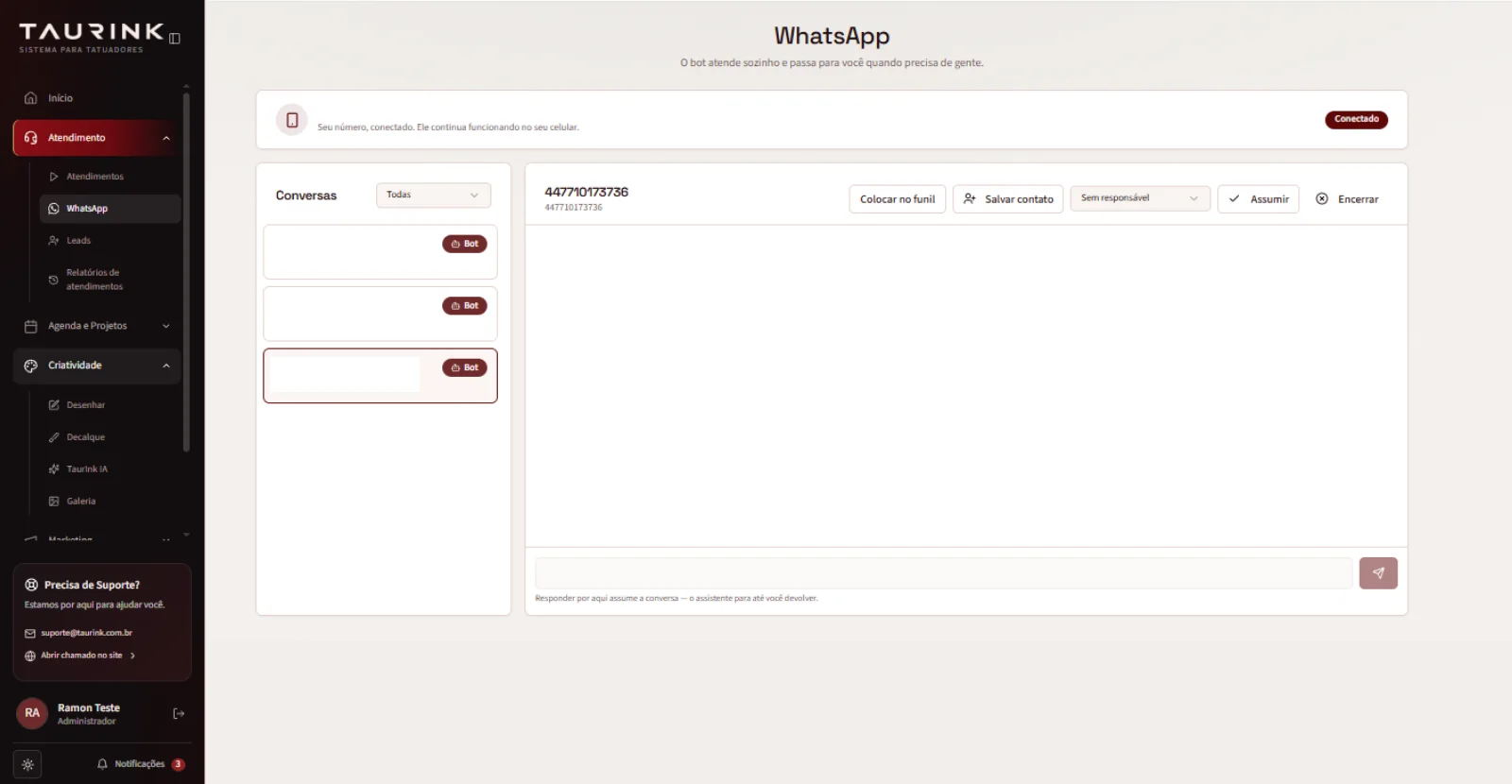
Task: Click the headset icon of Atendimento
Action: point(30,138)
